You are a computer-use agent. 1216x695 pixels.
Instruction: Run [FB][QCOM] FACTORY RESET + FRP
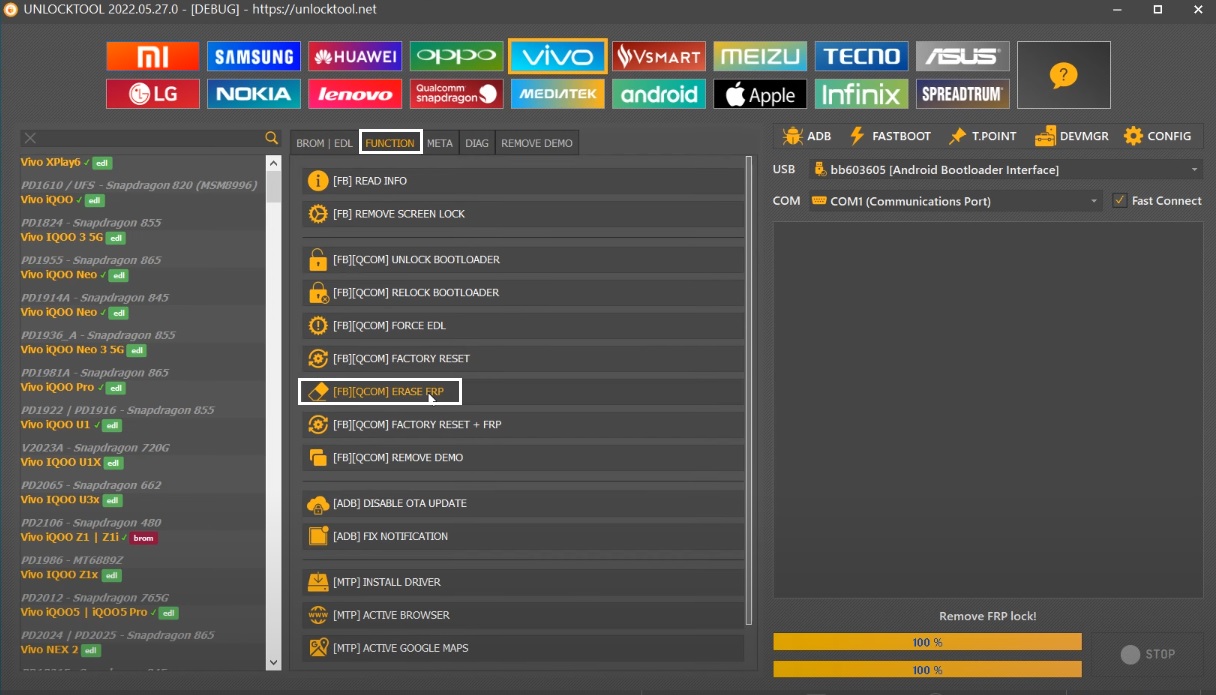[523, 425]
